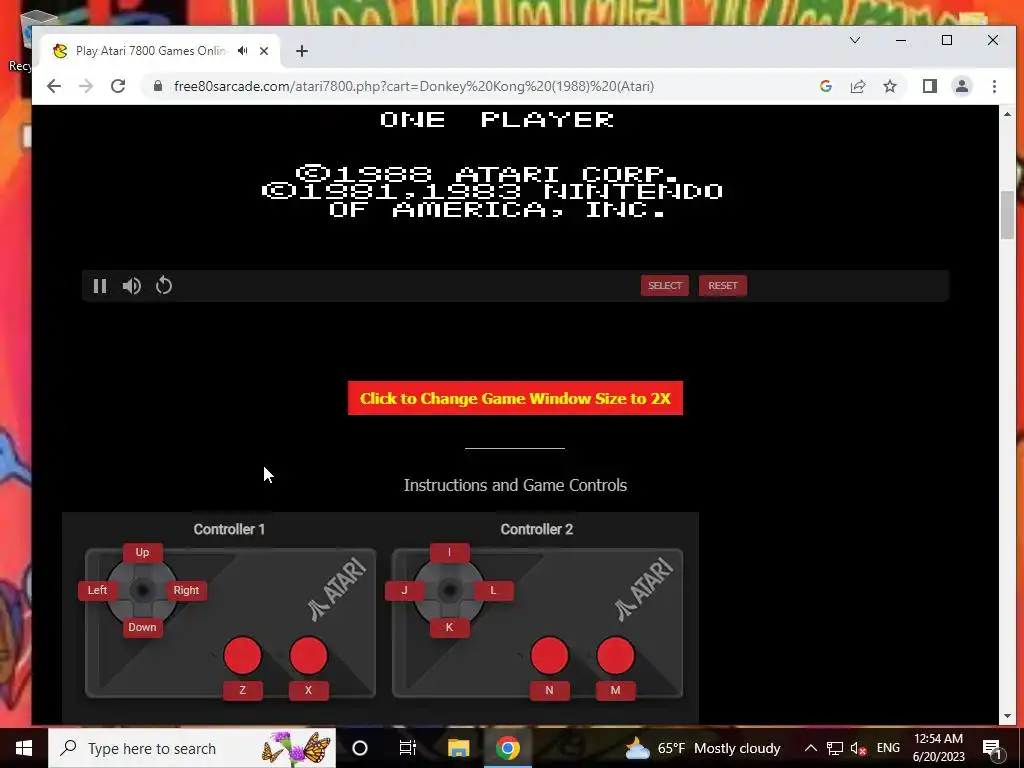Click the red fire button above M

point(615,656)
